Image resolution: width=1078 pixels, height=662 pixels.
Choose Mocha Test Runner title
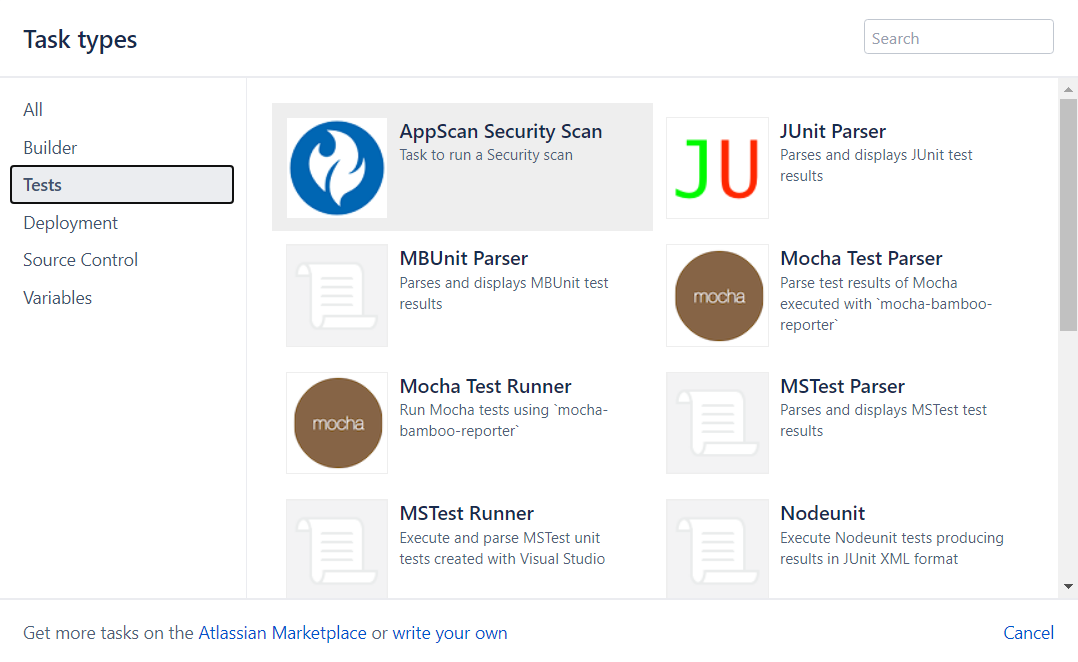click(485, 386)
